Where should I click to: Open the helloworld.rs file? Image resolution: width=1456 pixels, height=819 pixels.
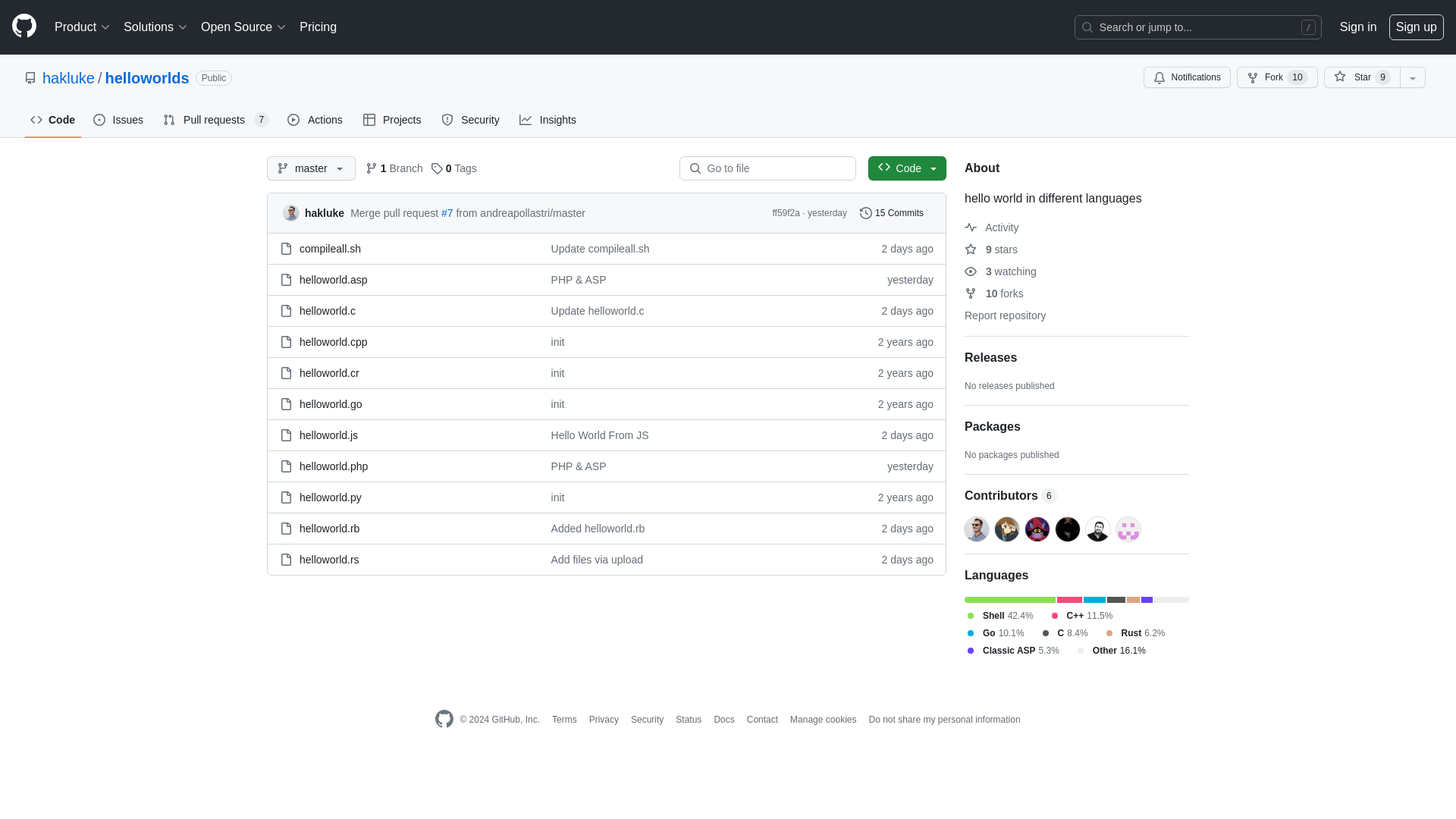329,559
